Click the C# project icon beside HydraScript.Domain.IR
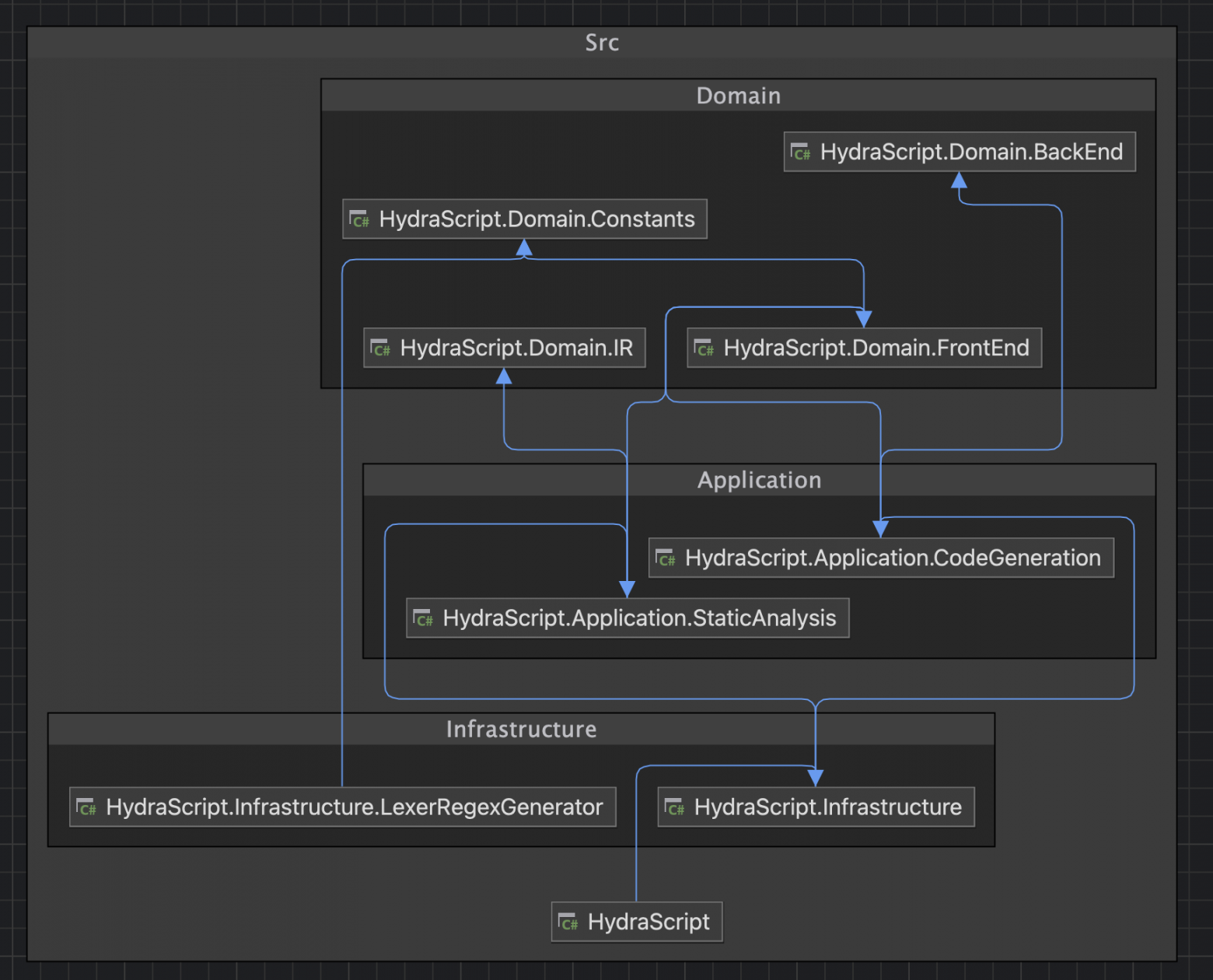Image resolution: width=1213 pixels, height=980 pixels. [380, 348]
